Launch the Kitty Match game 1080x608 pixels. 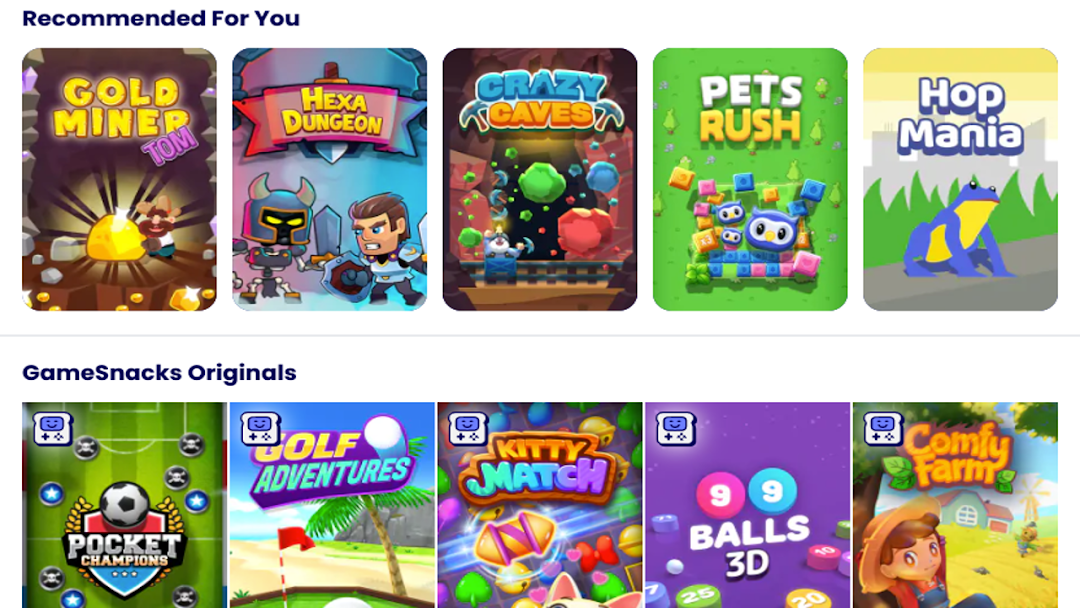tap(540, 505)
